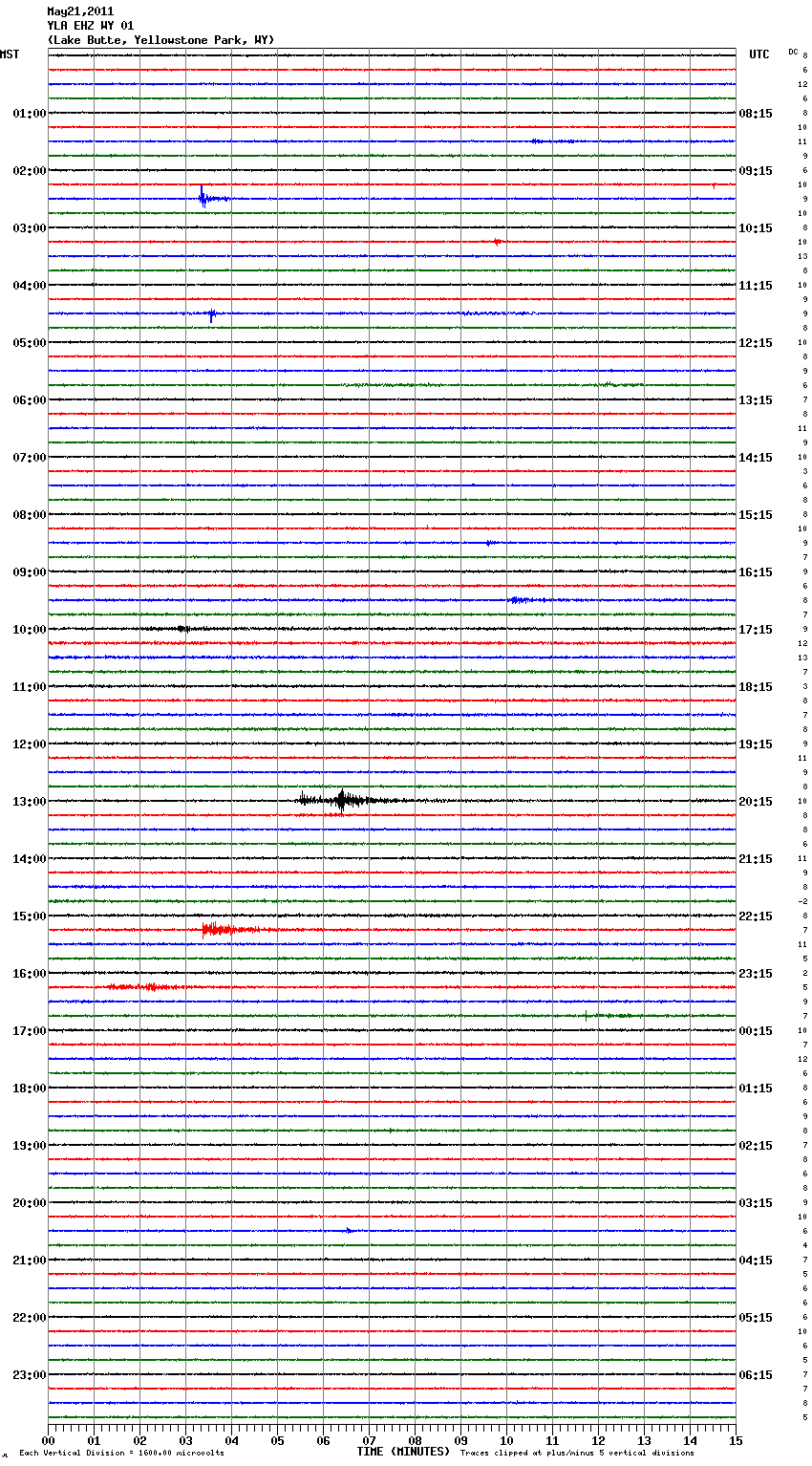Click the 02:15 UTC time label

click(x=756, y=1146)
